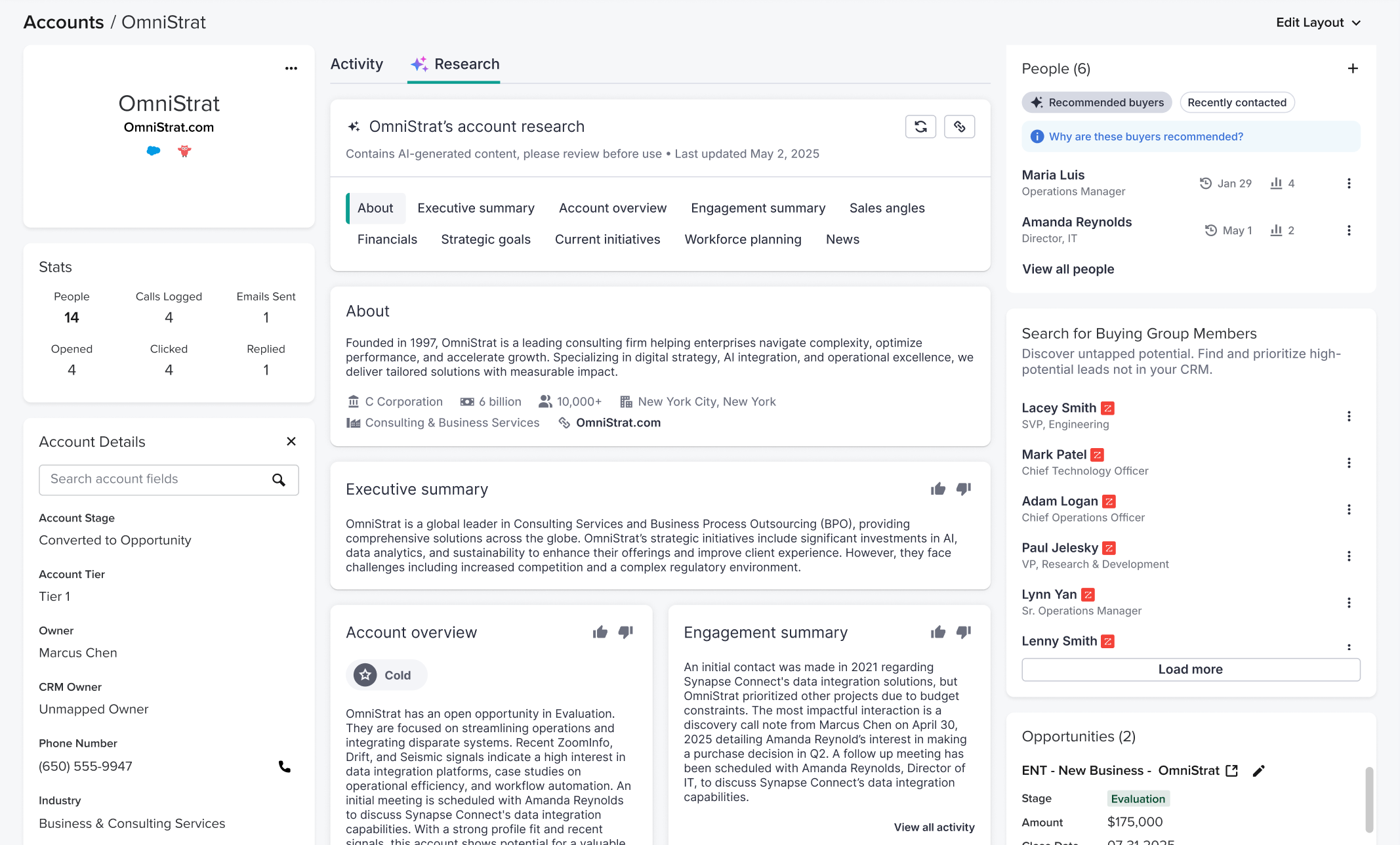Thumbs up the Engagement summary

click(x=938, y=632)
